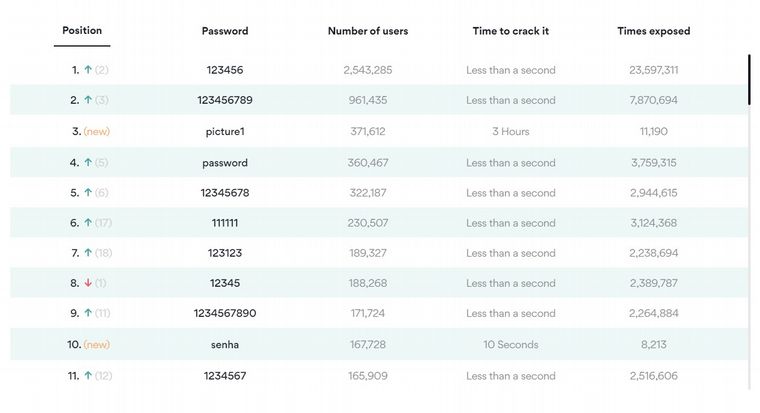Click the Times exposed column header

click(x=654, y=31)
